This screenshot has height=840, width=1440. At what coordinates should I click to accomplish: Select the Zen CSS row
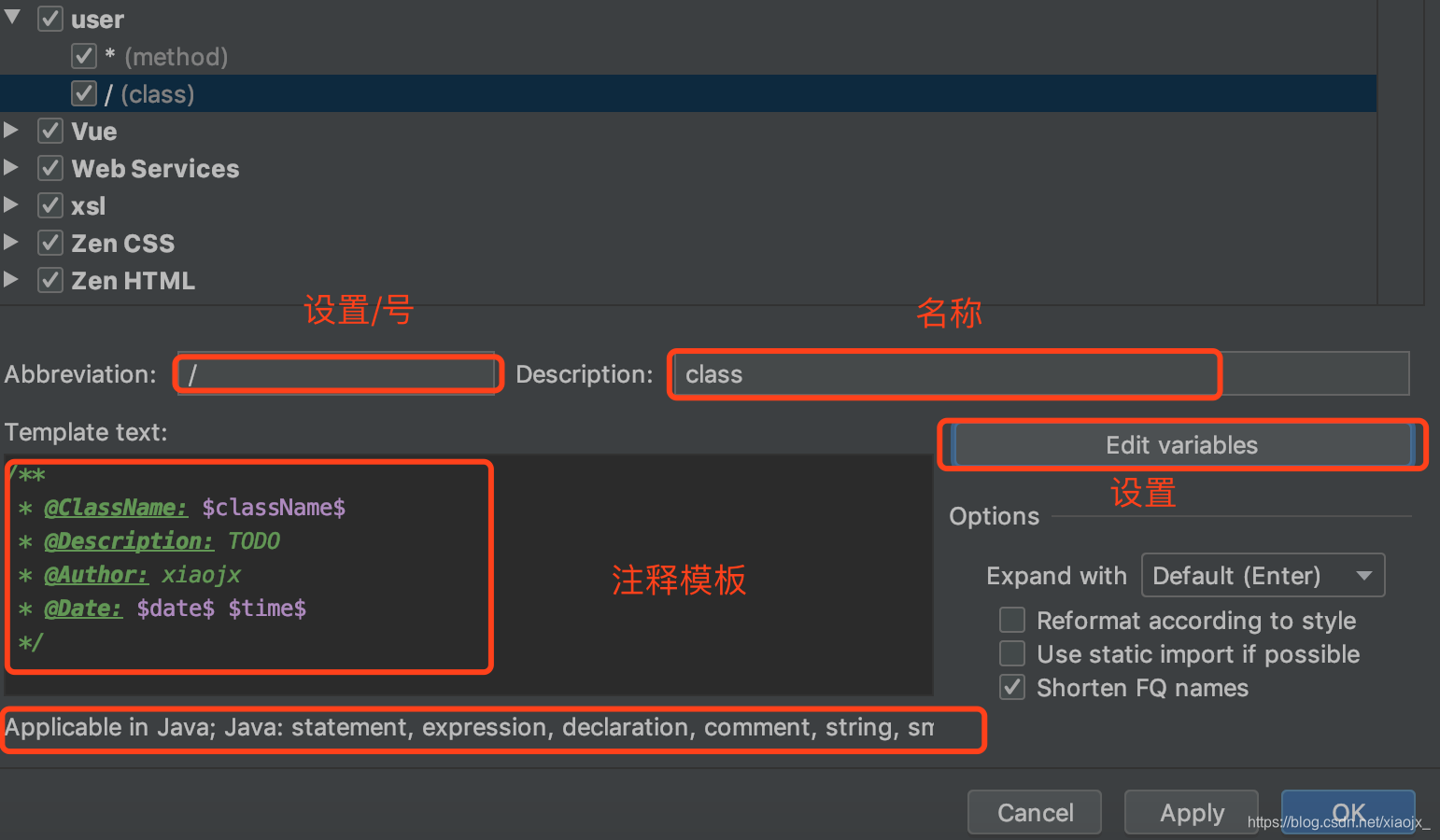[688, 243]
